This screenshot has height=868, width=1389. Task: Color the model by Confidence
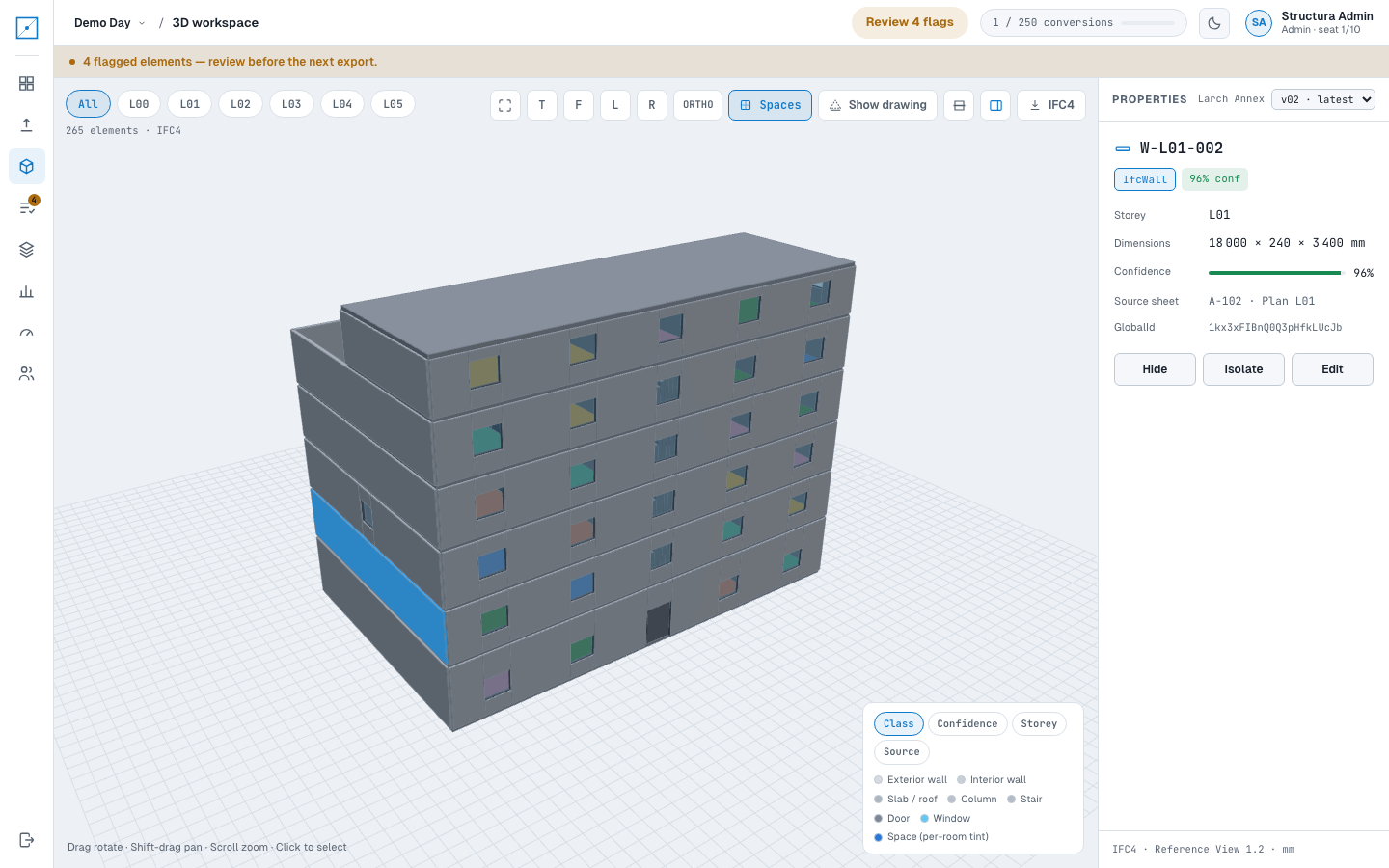(967, 724)
